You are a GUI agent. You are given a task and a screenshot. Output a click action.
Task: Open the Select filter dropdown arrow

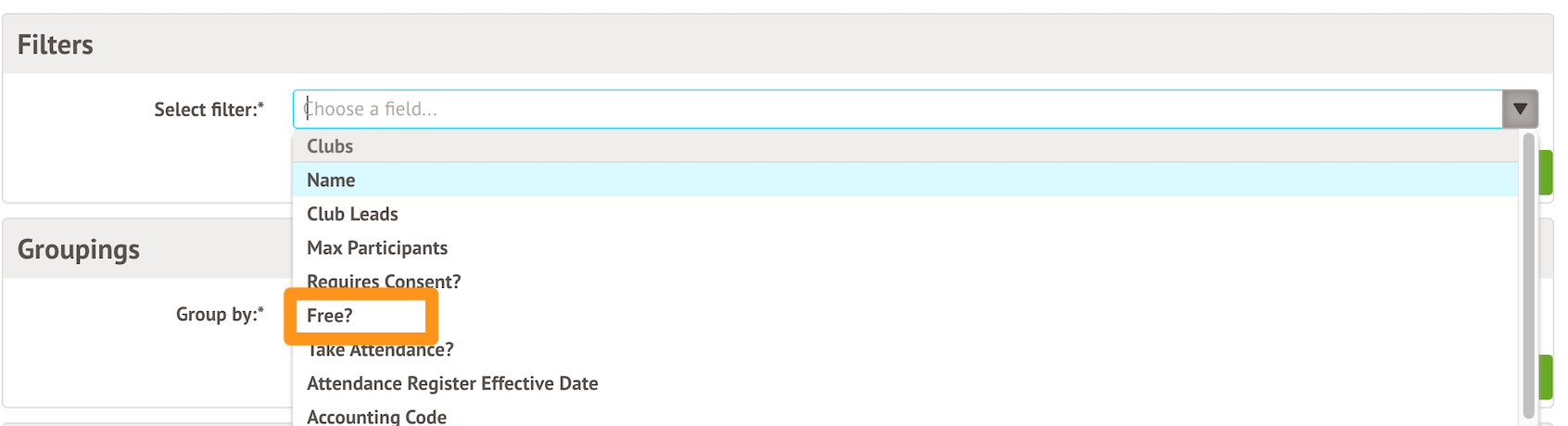pyautogui.click(x=1520, y=109)
